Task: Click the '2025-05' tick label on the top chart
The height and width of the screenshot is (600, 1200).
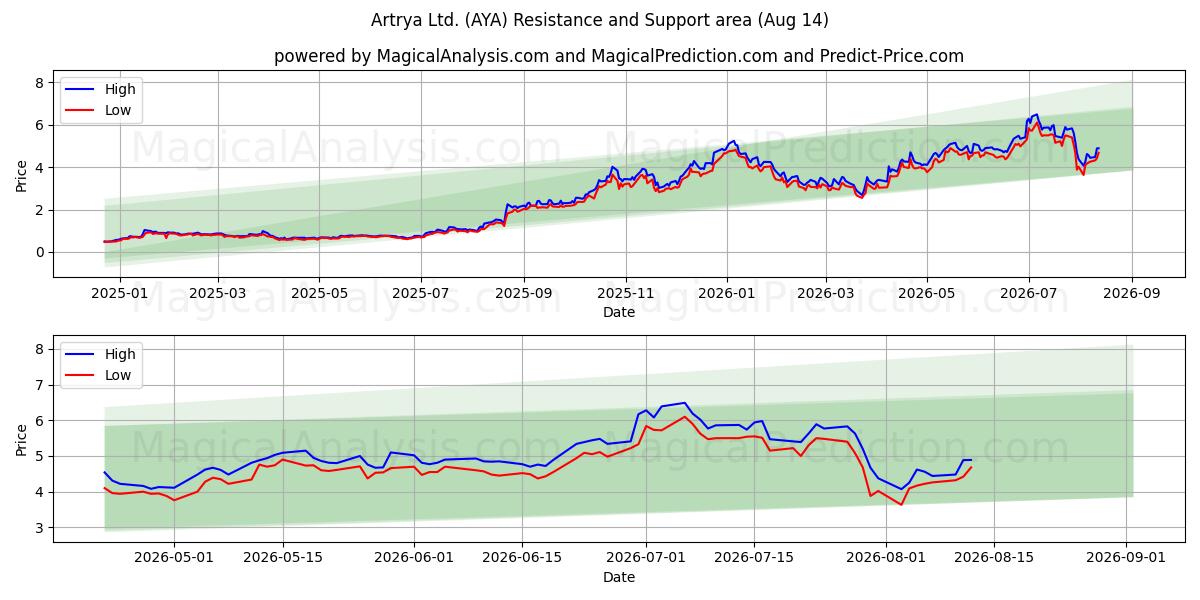Action: (x=319, y=295)
